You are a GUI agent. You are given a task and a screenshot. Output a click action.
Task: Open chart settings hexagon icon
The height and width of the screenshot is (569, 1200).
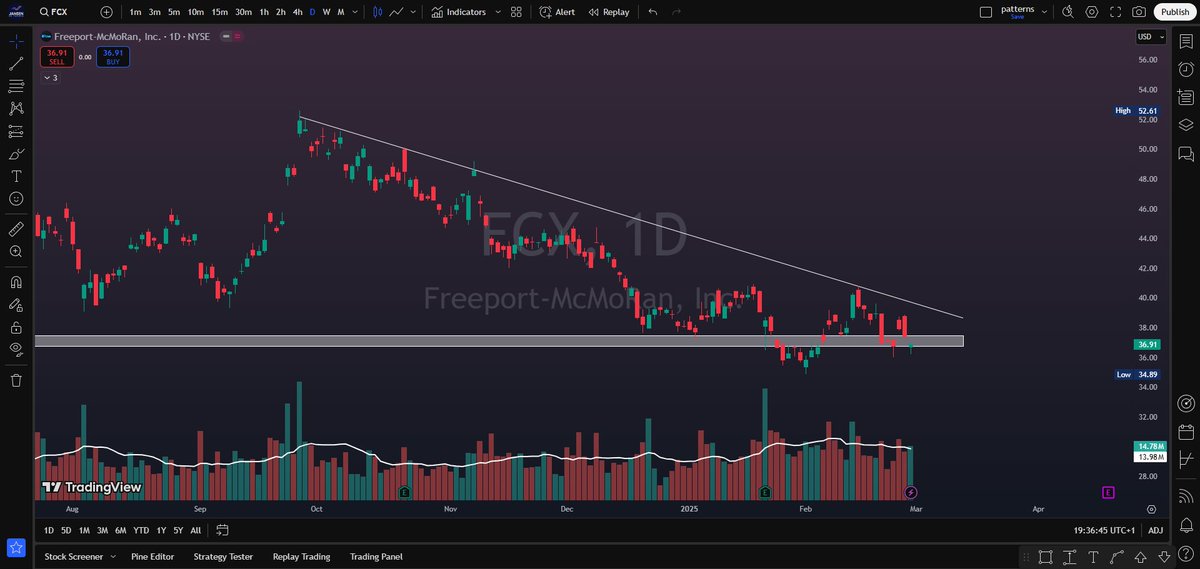pos(1091,12)
